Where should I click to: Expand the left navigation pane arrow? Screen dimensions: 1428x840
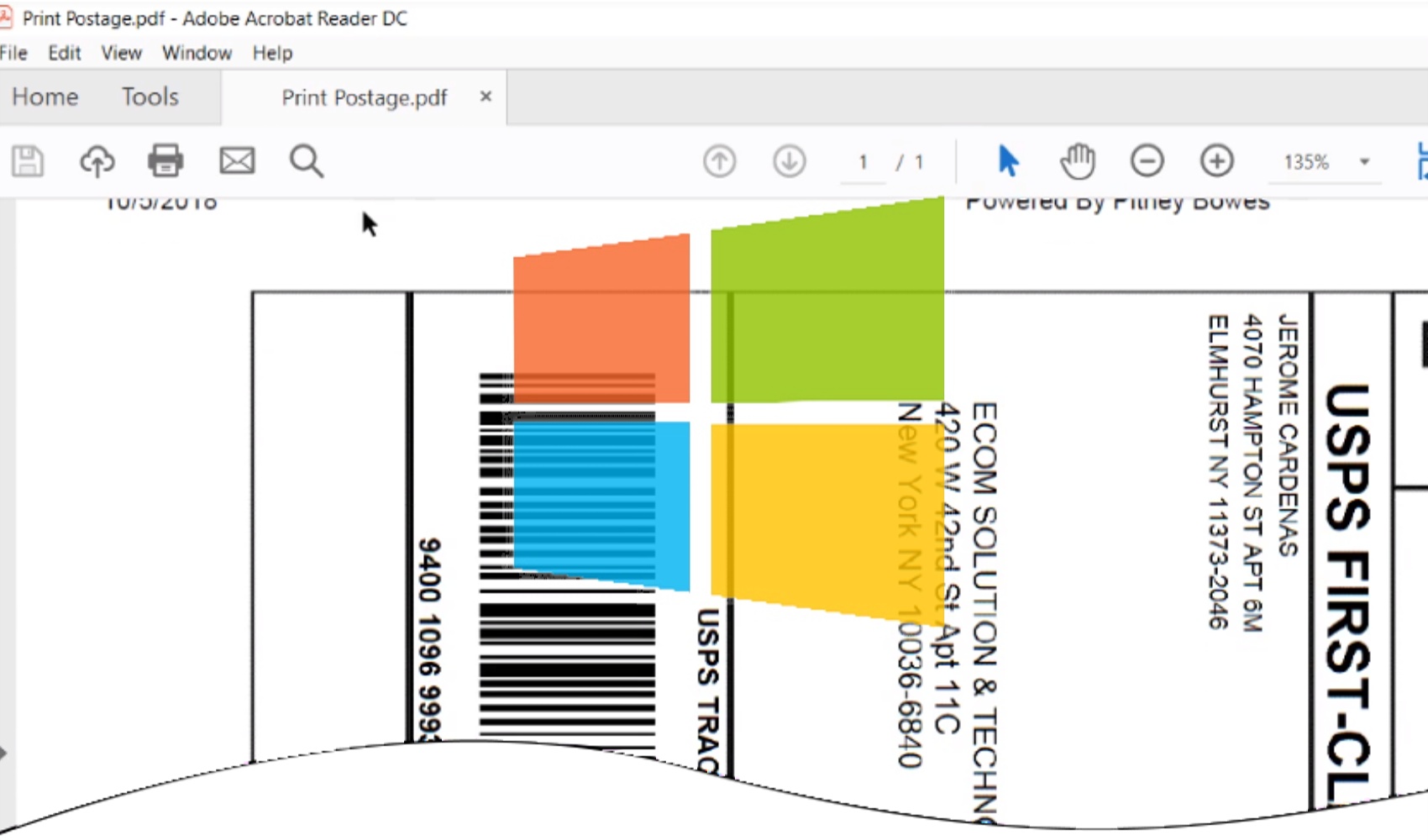tap(4, 753)
